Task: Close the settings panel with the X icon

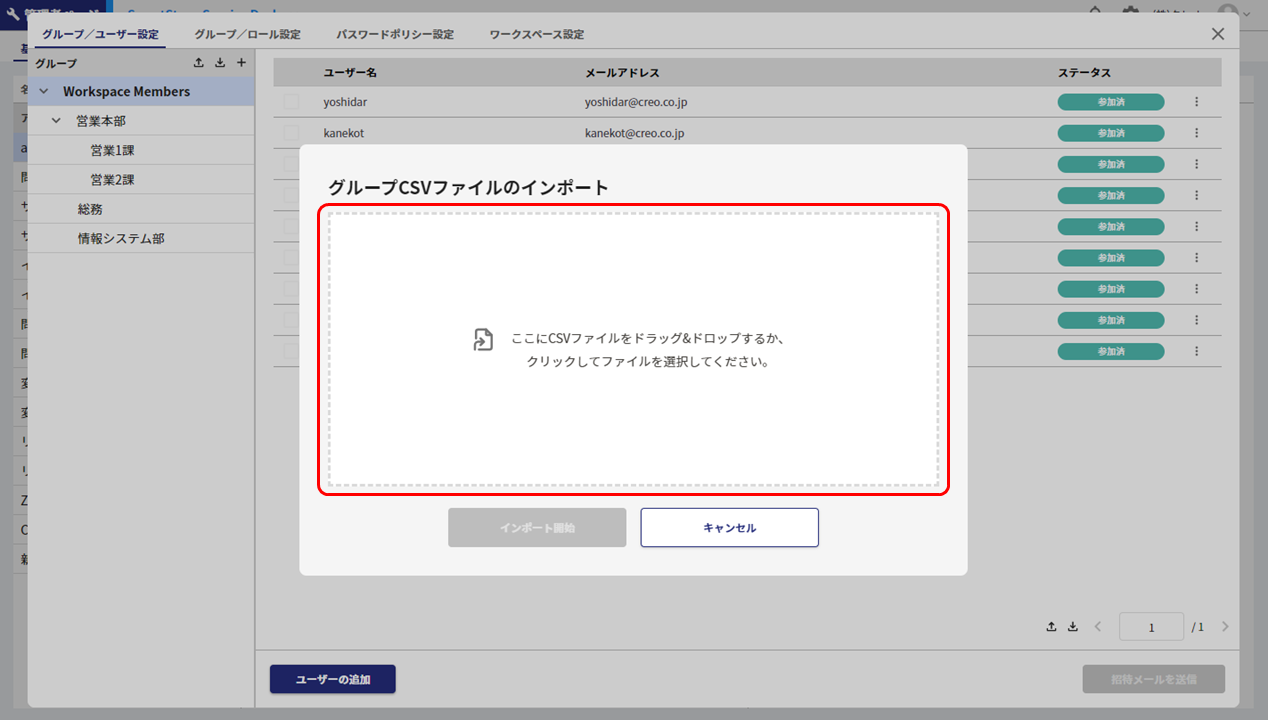Action: pyautogui.click(x=1217, y=34)
